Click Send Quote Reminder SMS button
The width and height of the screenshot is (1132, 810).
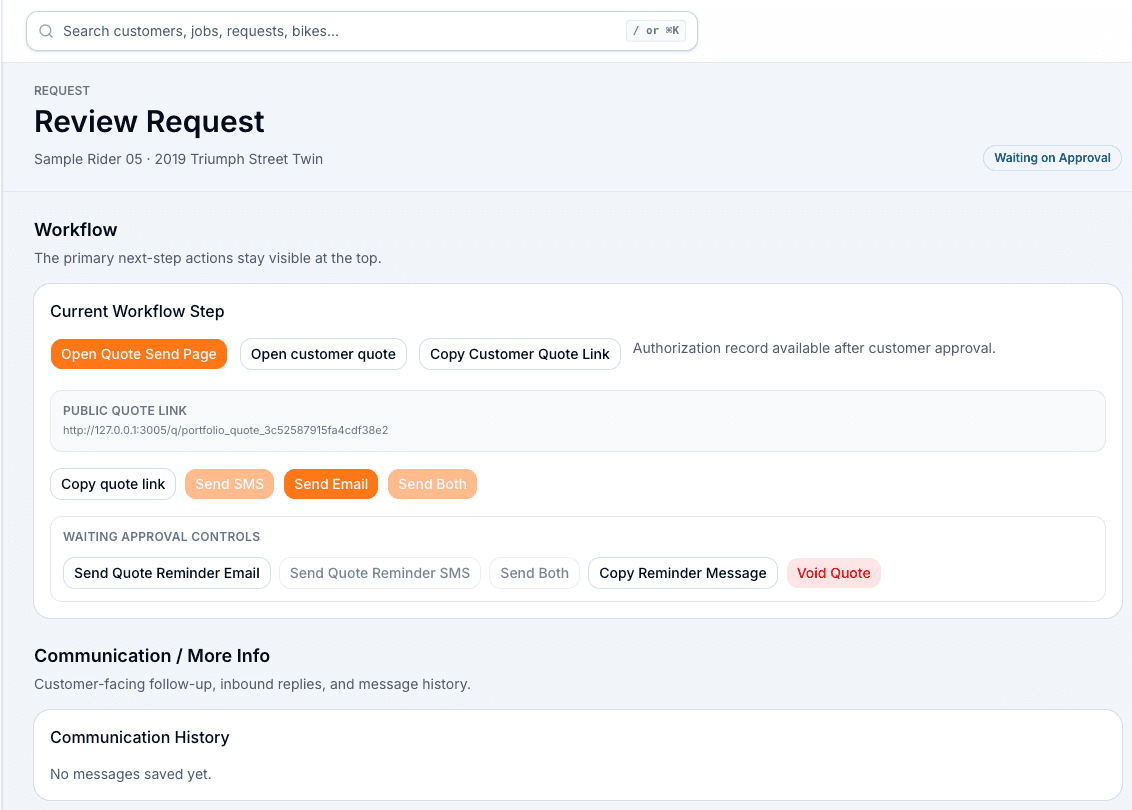(380, 573)
